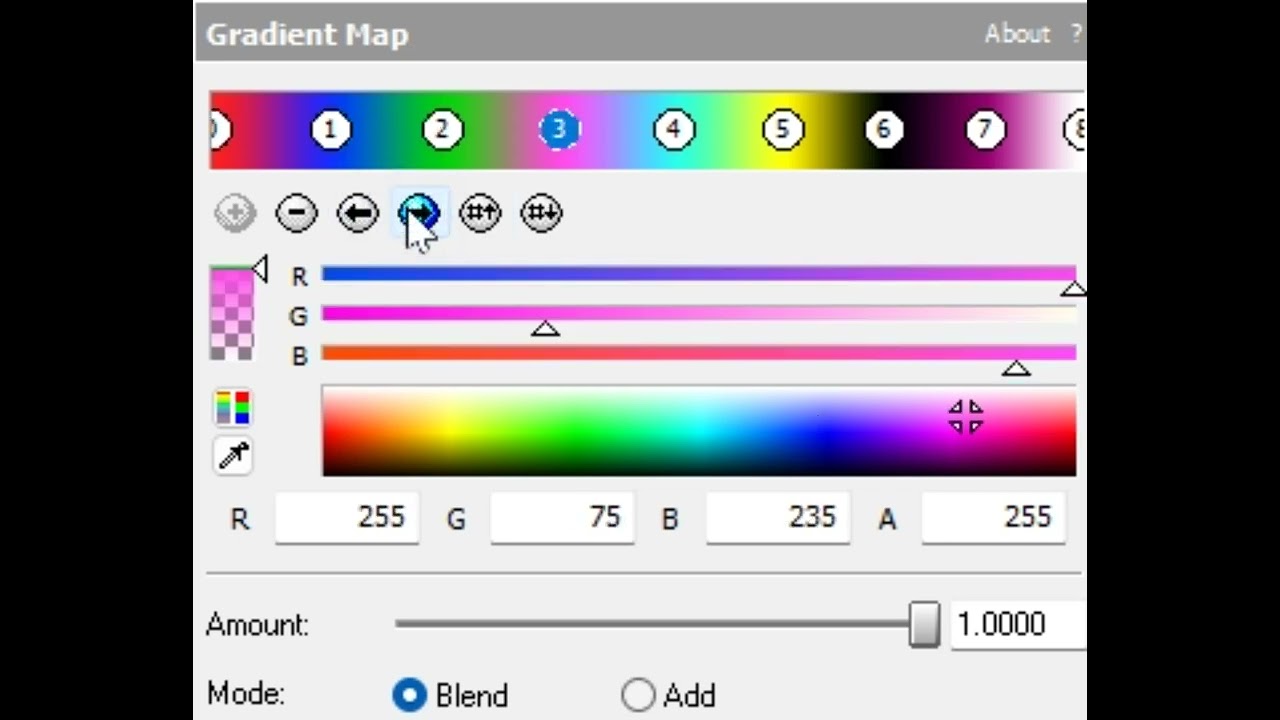The width and height of the screenshot is (1280, 720).
Task: Click the B channel slider bar
Action: (699, 353)
